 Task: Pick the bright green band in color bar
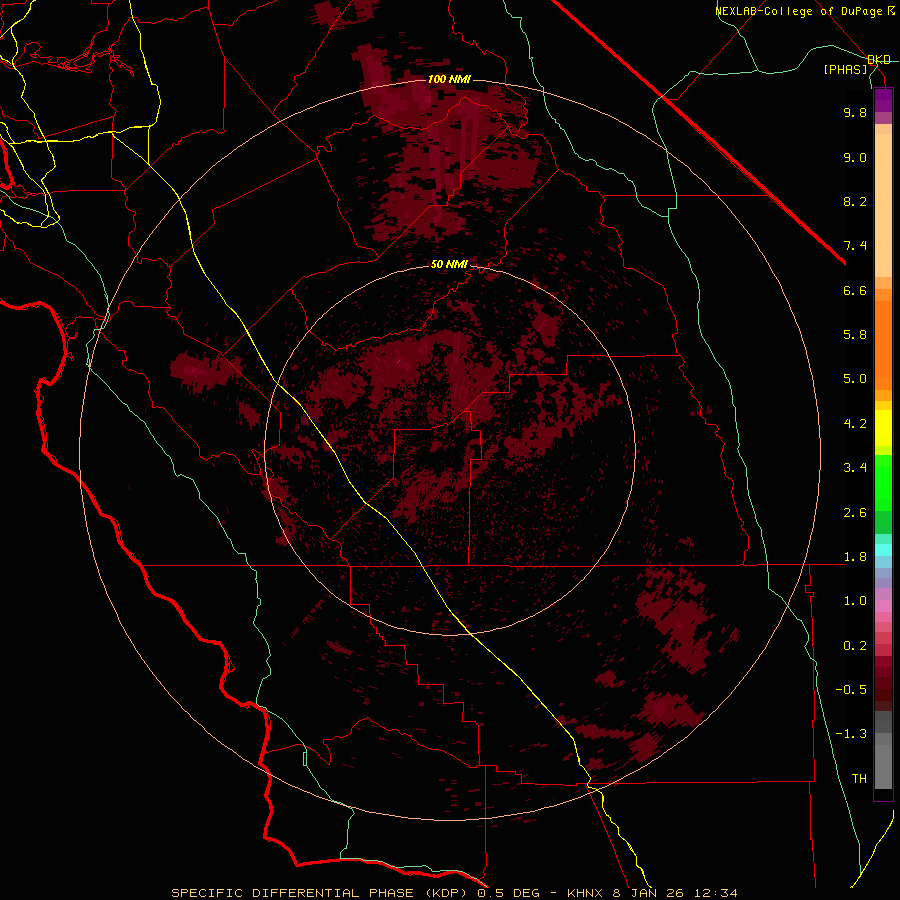coord(883,482)
